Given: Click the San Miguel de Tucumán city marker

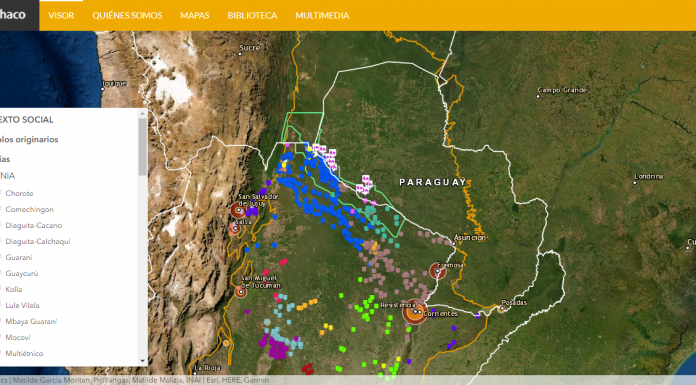Looking at the screenshot, I should click(241, 292).
